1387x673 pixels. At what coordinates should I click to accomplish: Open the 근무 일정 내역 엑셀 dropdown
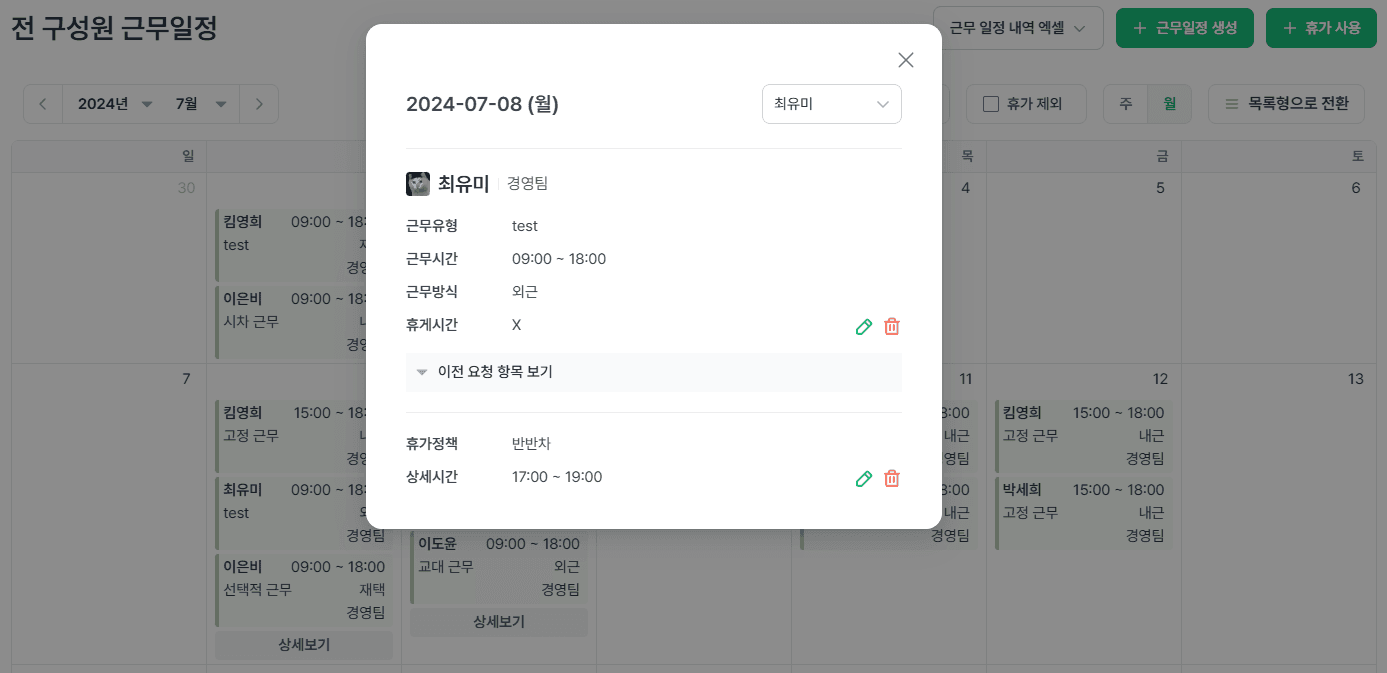pyautogui.click(x=1016, y=27)
